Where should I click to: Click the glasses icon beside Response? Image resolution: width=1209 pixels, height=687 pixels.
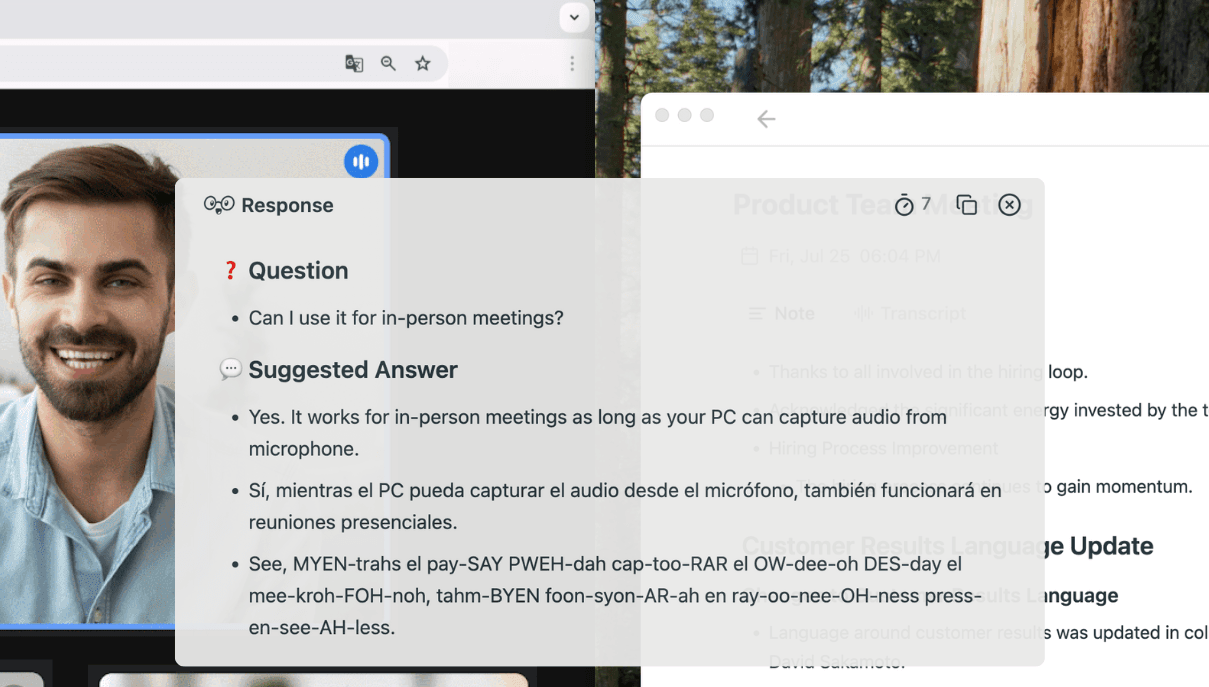click(219, 205)
